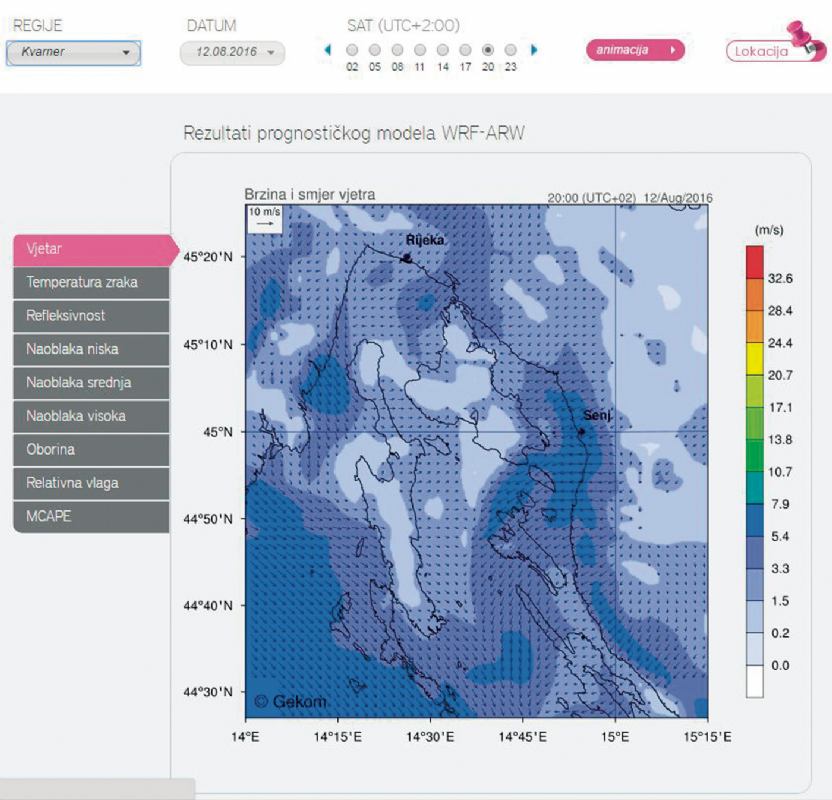Open the date dropdown showing 12.08.2016
Viewport: 832px width, 800px height.
point(232,53)
